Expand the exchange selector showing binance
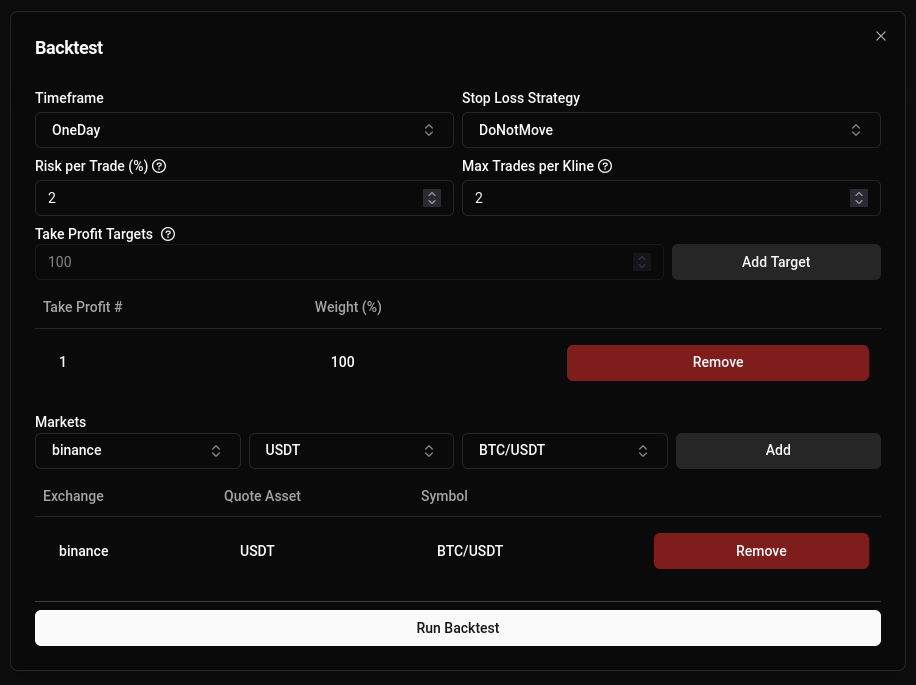The image size is (916, 685). pos(138,450)
